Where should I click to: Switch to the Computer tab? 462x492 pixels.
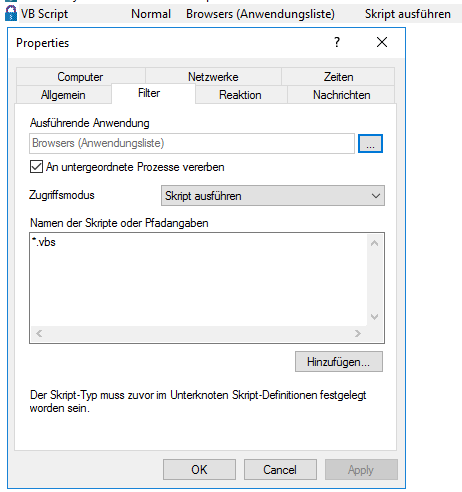click(x=80, y=77)
